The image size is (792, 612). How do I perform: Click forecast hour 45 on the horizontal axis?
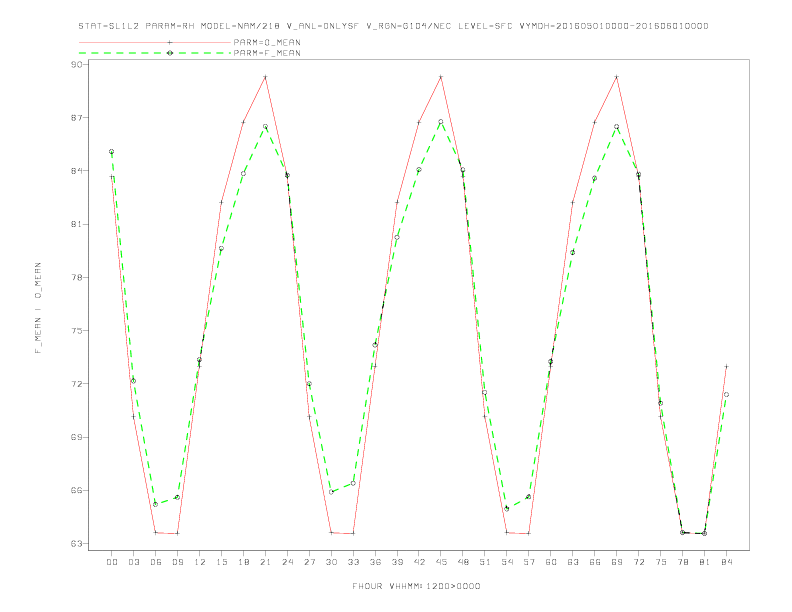click(x=441, y=562)
